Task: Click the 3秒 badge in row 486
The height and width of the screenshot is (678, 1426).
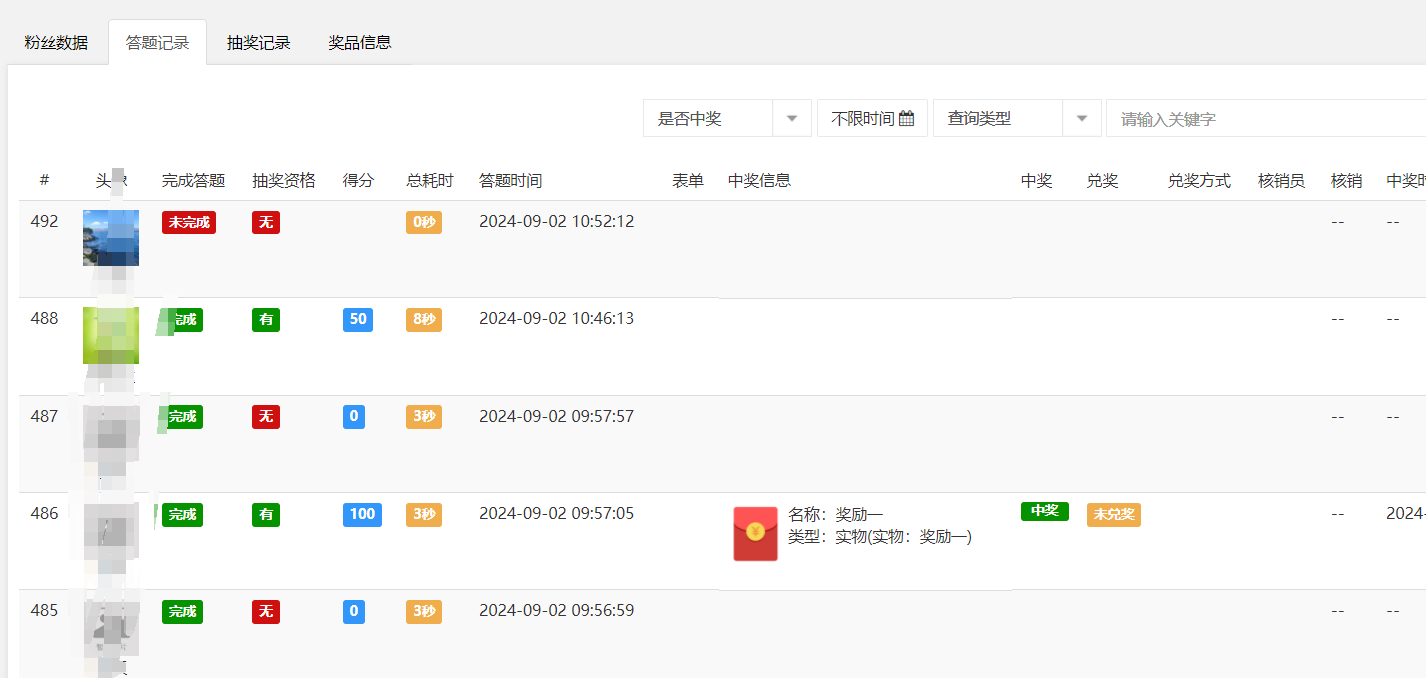Action: pyautogui.click(x=424, y=515)
